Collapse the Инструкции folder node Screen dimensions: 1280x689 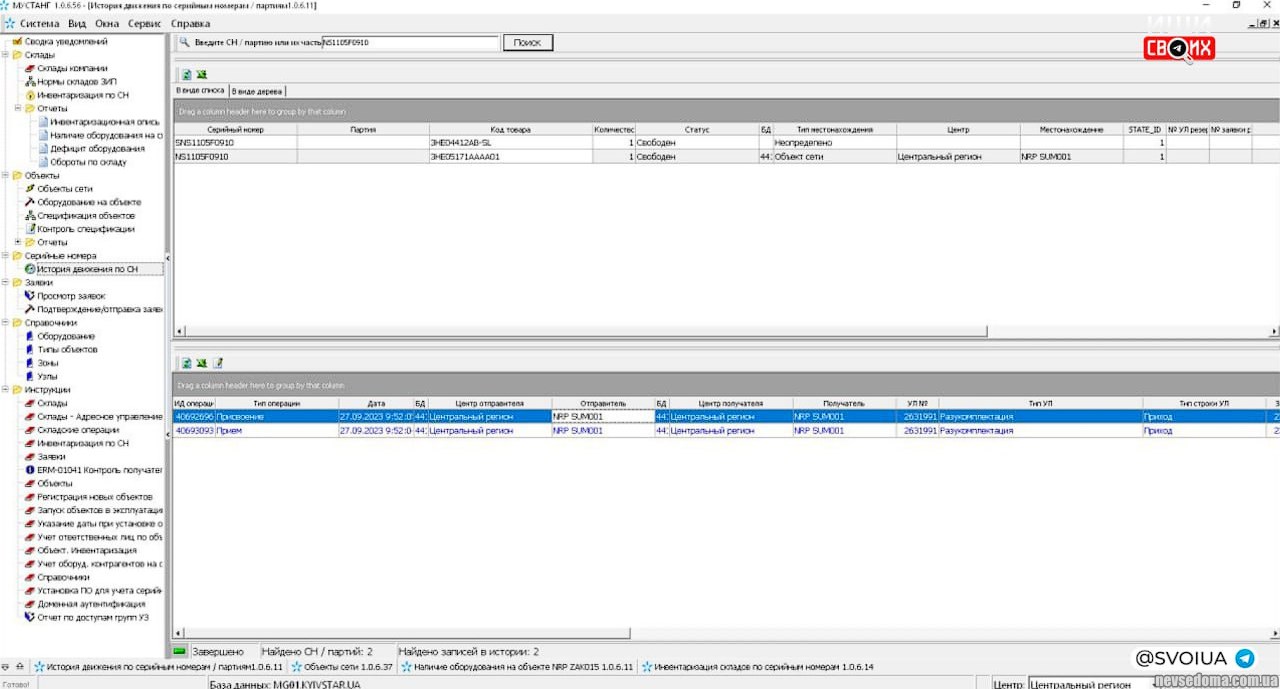point(5,390)
